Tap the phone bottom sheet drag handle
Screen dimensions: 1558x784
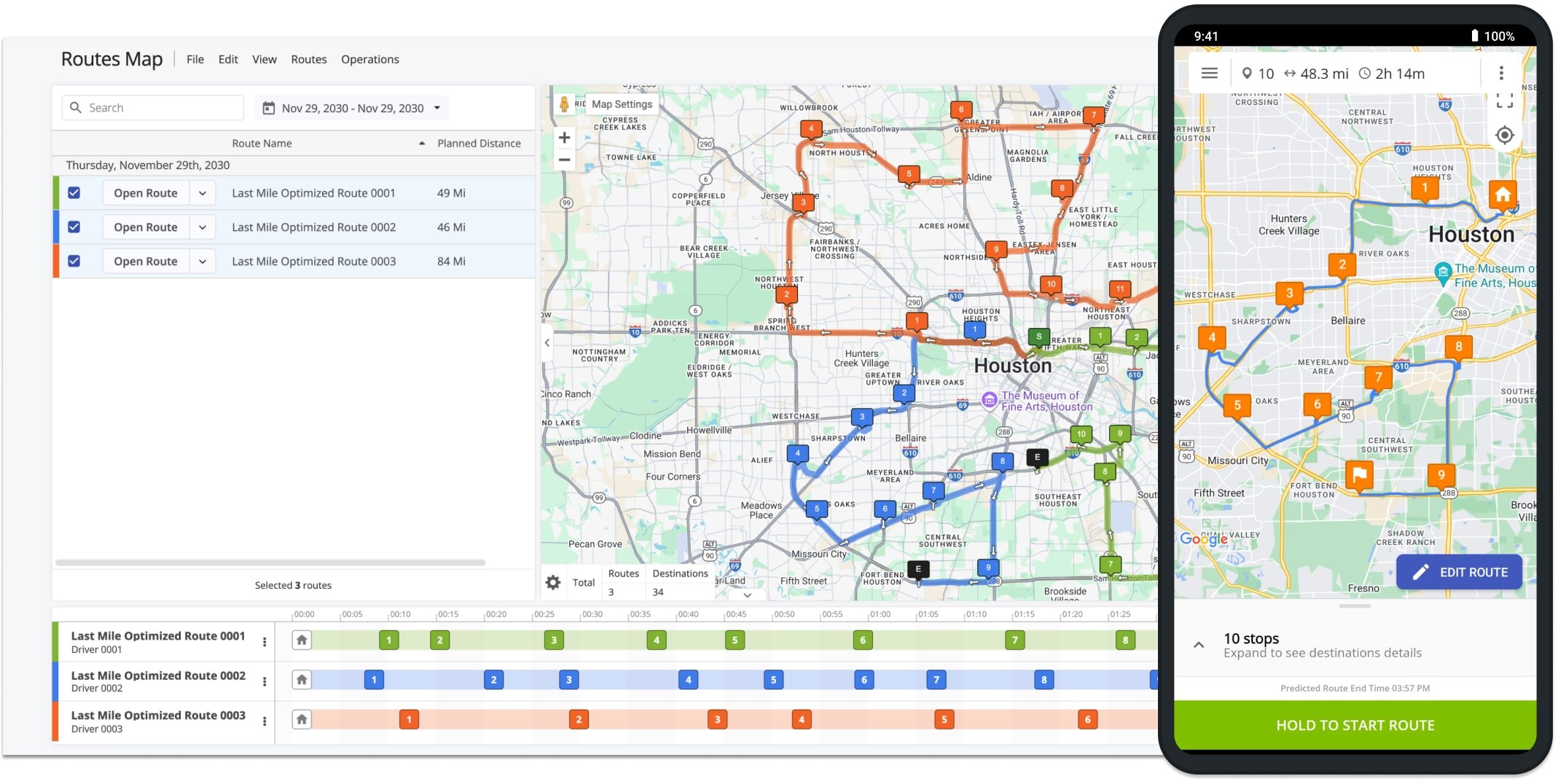tap(1355, 606)
